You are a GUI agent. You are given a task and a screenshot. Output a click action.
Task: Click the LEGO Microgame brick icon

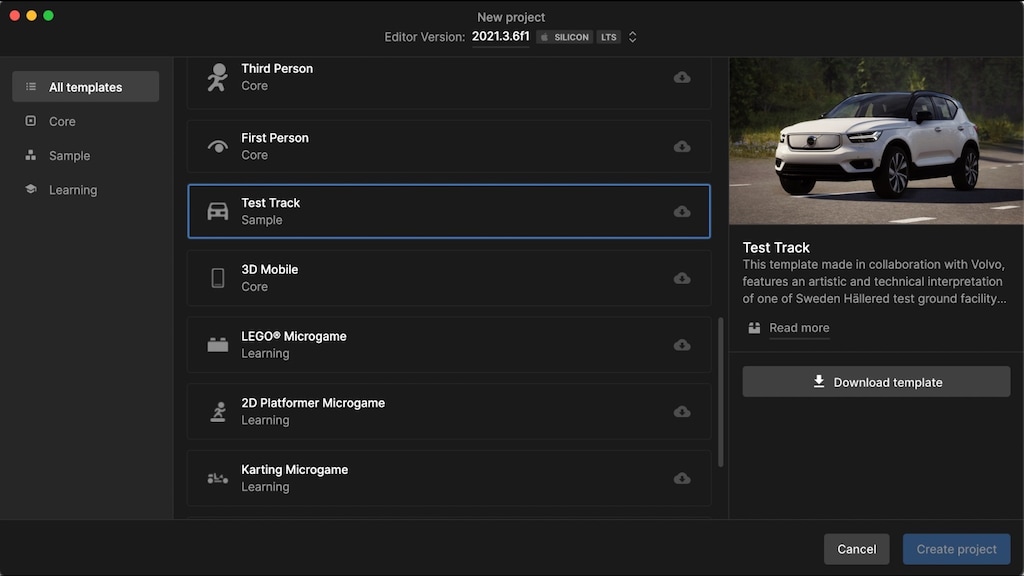tap(218, 344)
